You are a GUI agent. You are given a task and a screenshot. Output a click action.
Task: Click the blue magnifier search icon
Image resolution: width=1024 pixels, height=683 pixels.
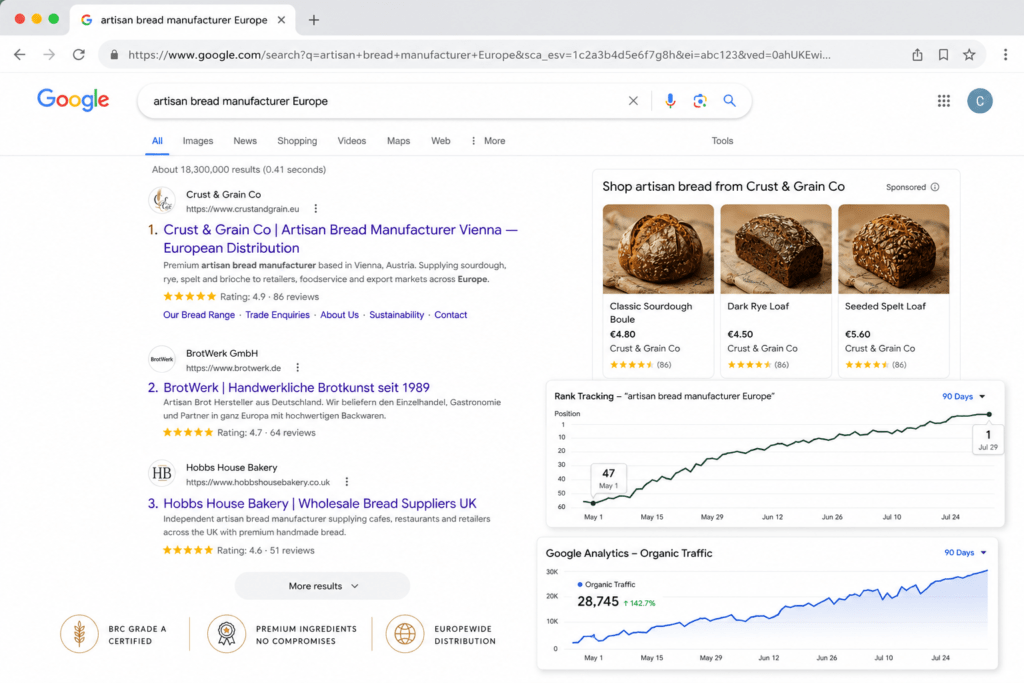tap(729, 101)
